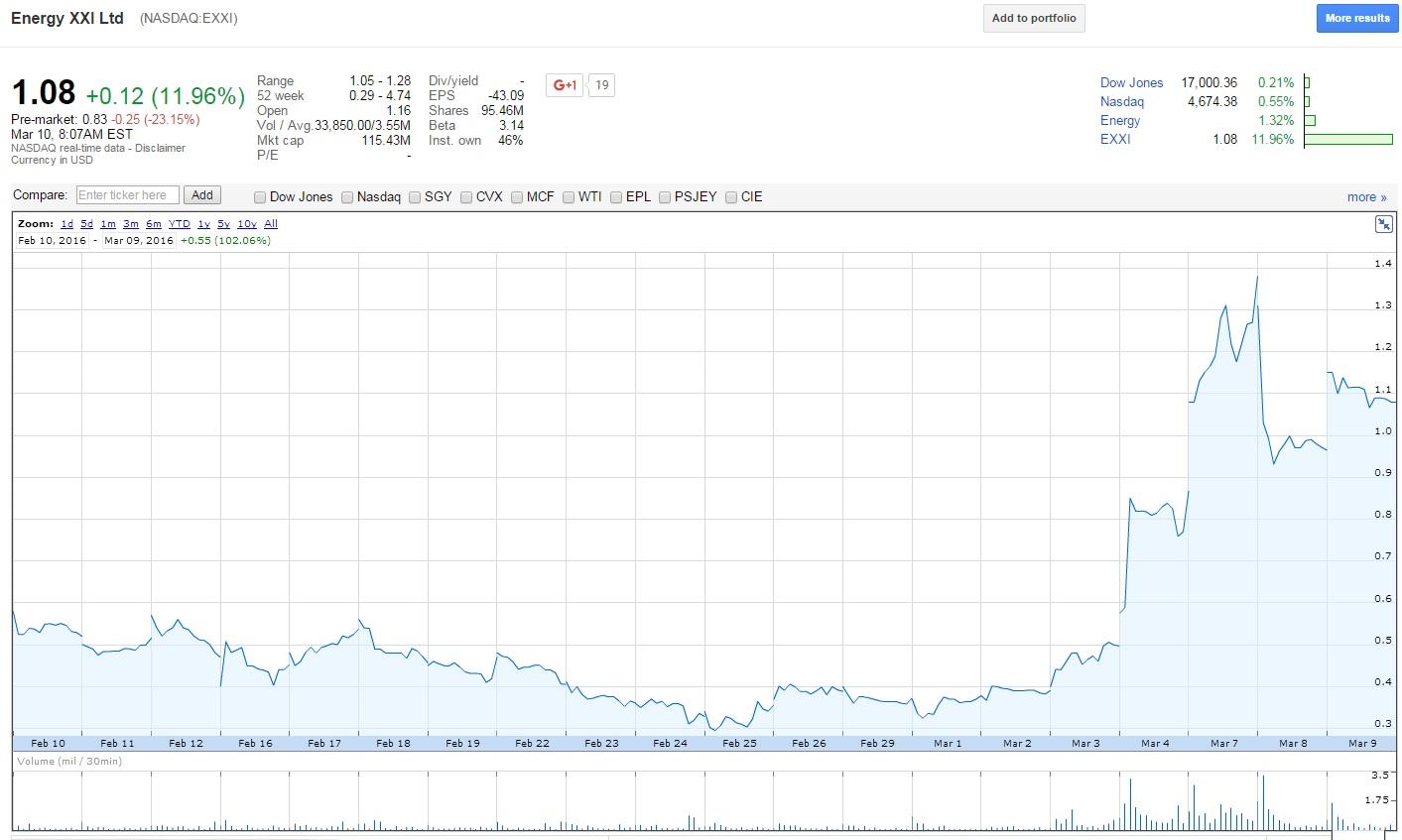Expand more comparison tickers
Screen dimensions: 1402x840
[x=1366, y=197]
